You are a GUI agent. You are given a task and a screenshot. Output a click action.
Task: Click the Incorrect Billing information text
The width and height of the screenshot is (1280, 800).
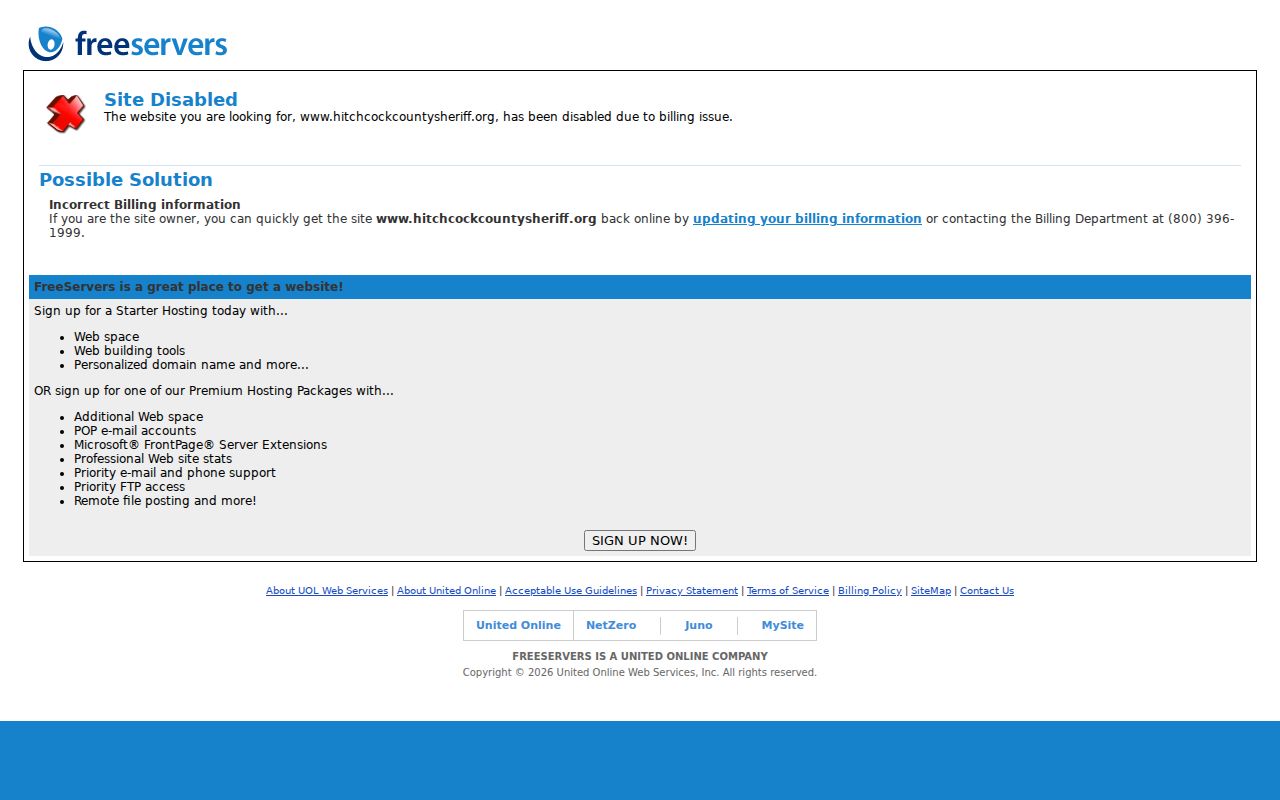coord(145,205)
